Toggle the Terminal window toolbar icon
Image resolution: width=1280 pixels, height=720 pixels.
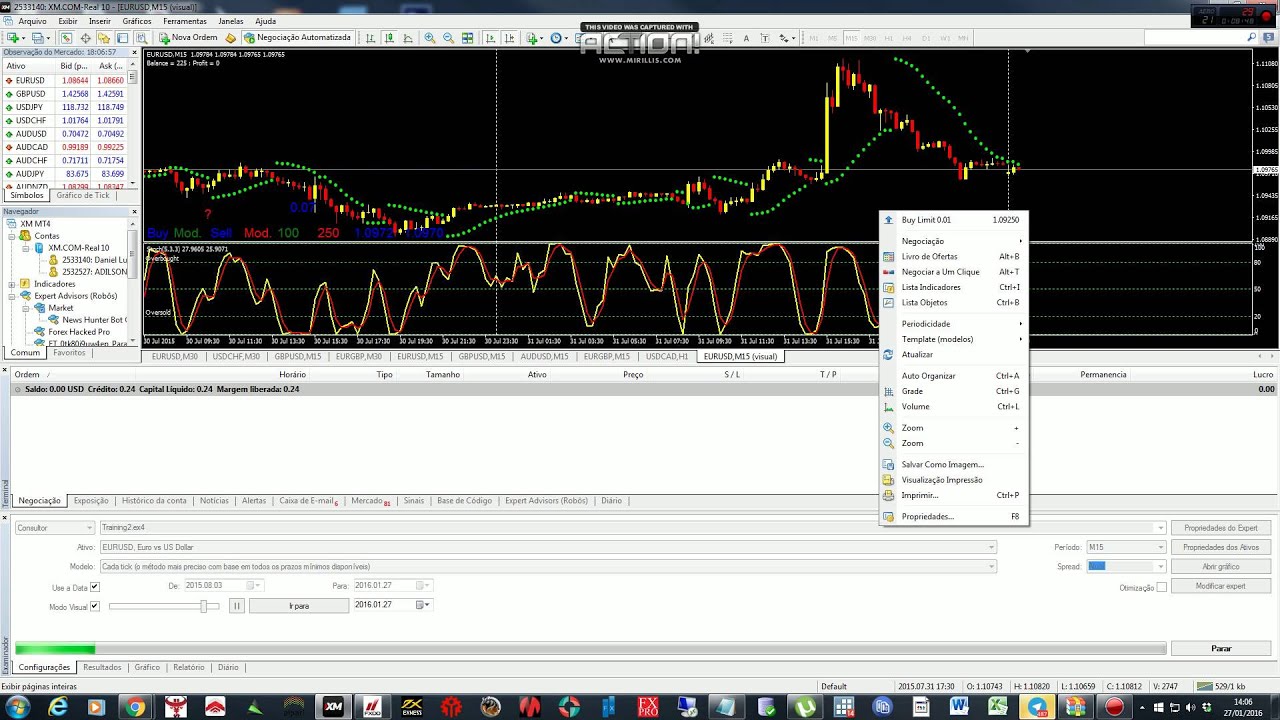click(122, 38)
